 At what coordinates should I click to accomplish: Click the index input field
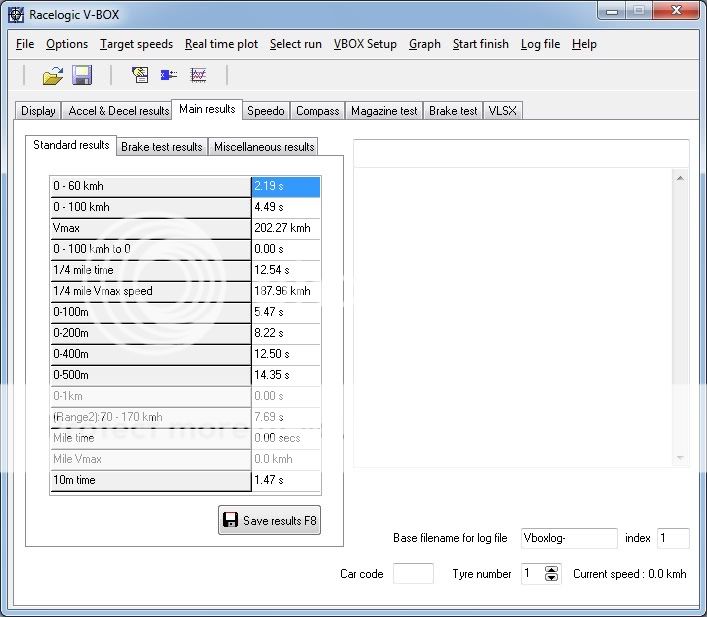[673, 538]
